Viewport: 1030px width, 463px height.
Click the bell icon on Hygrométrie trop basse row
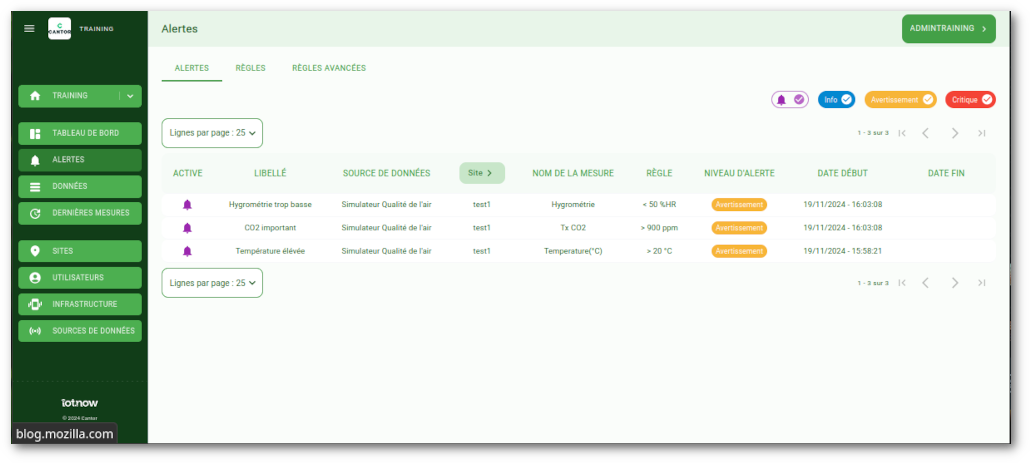pyautogui.click(x=187, y=204)
